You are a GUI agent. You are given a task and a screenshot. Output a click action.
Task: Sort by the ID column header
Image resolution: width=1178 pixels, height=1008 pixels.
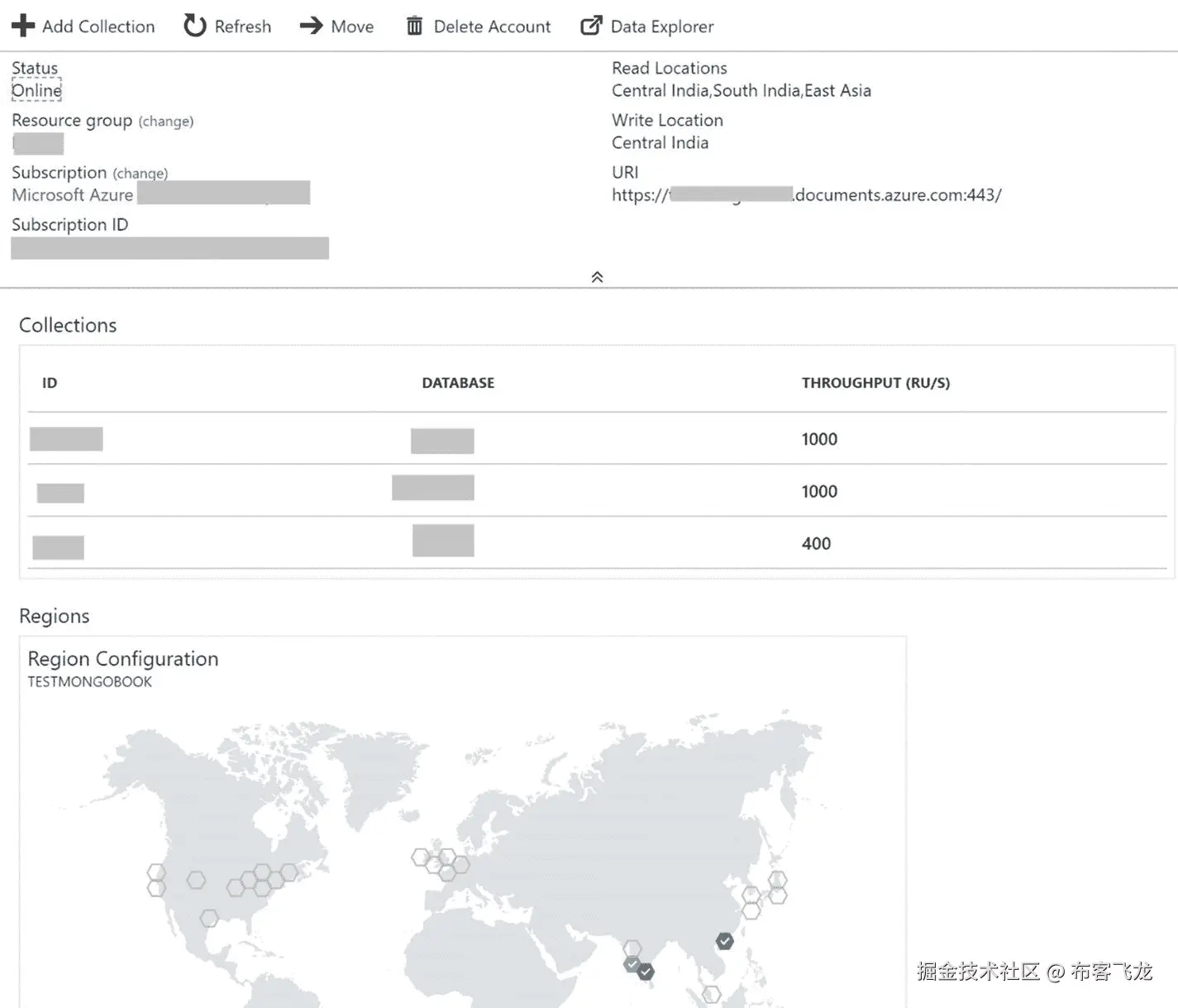(x=50, y=383)
